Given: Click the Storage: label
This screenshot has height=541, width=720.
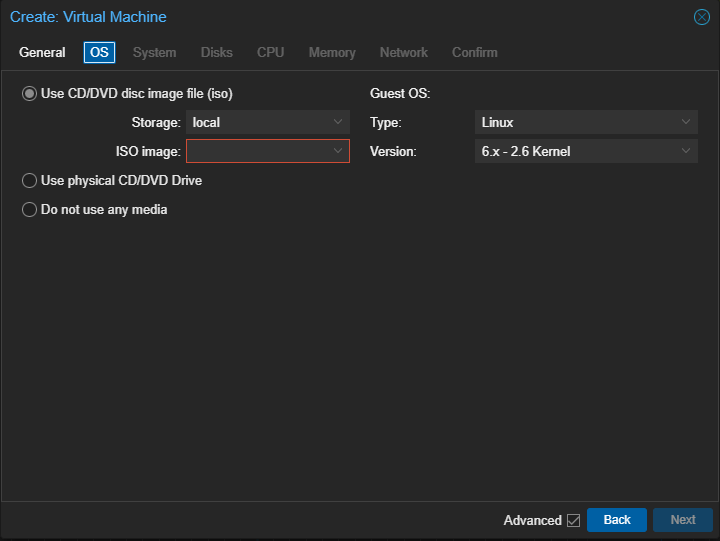Looking at the screenshot, I should 156,123.
